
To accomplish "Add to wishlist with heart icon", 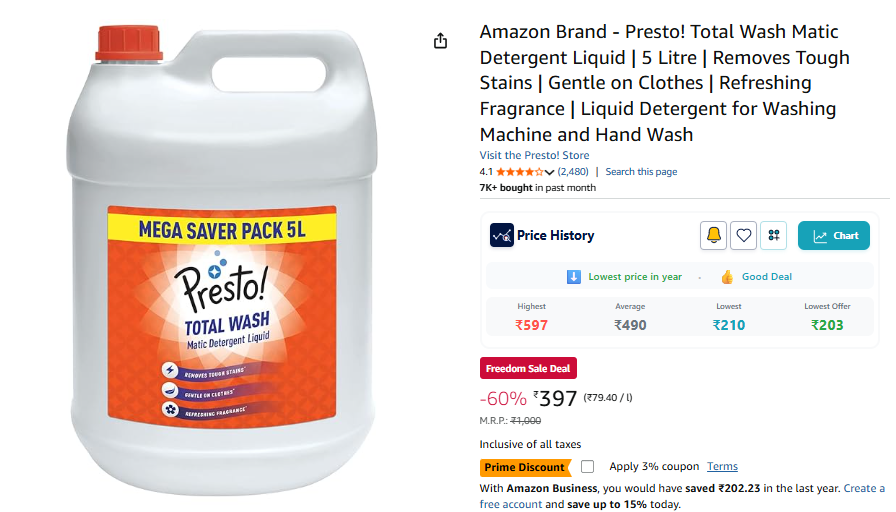I will [x=743, y=235].
